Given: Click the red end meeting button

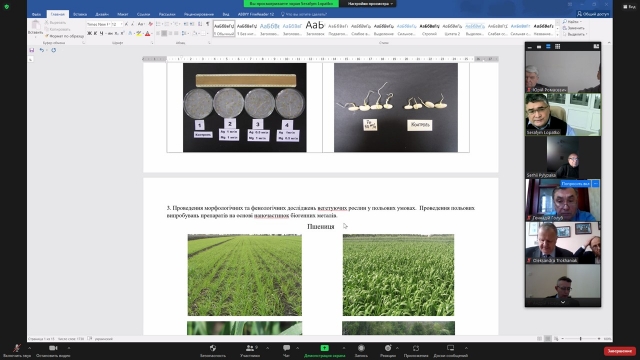Looking at the screenshot, I should pyautogui.click(x=620, y=351).
